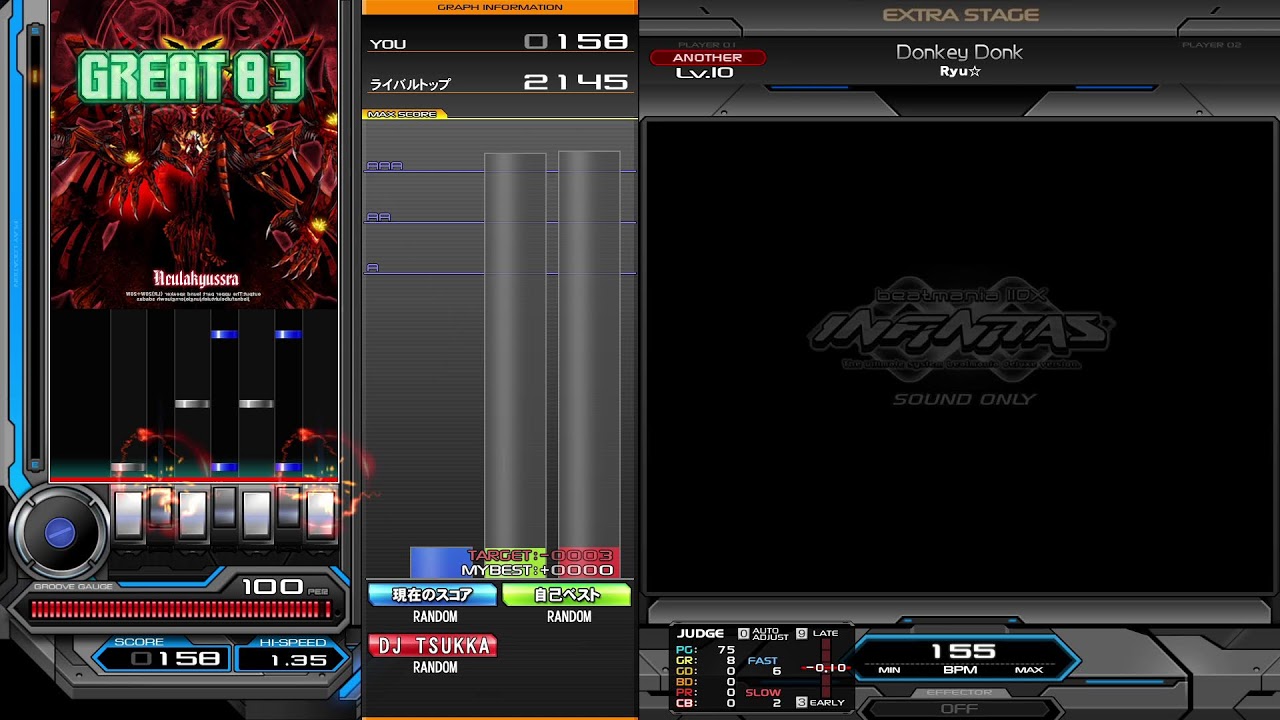Viewport: 1280px width, 720px height.
Task: Click the MYBEST: +0000 readout
Action: click(x=537, y=570)
